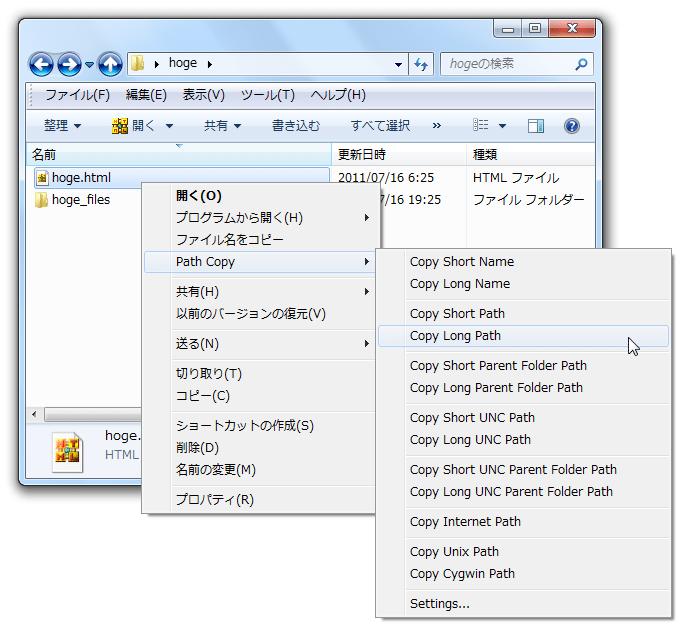Choose ファイル名をコピー in context menu
The width and height of the screenshot is (681, 626).
click(x=260, y=239)
